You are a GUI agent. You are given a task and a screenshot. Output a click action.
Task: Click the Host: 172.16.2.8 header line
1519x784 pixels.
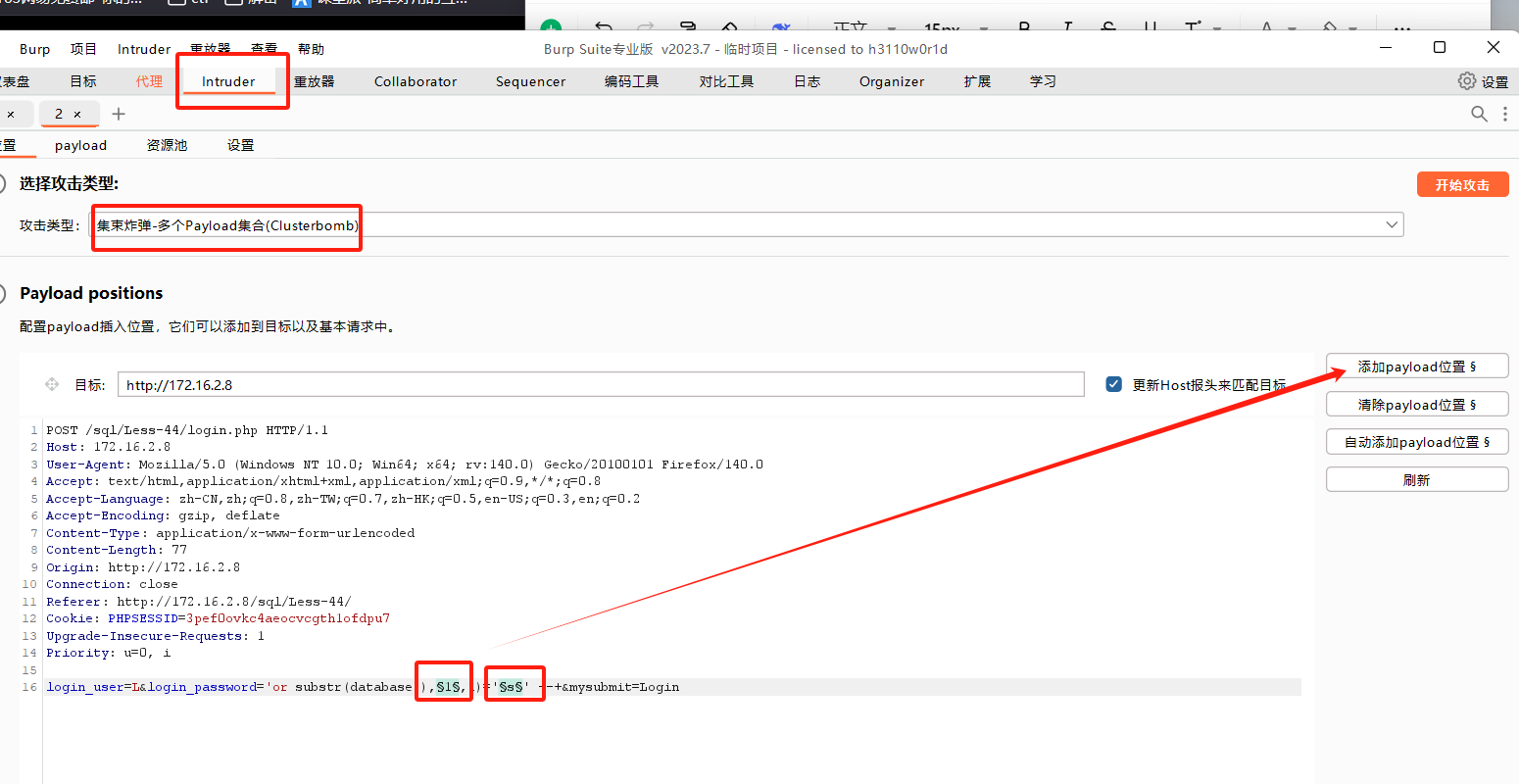(x=108, y=447)
